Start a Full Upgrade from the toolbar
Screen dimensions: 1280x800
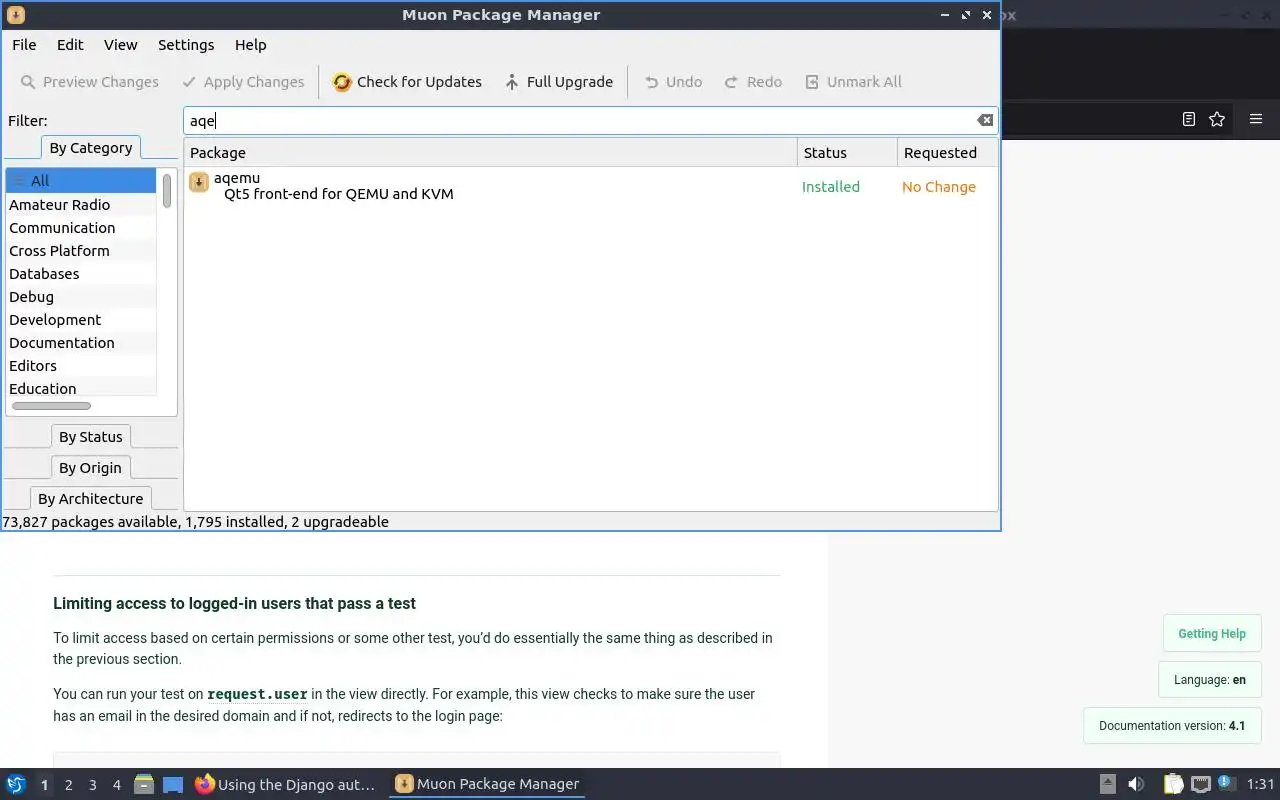tap(559, 82)
